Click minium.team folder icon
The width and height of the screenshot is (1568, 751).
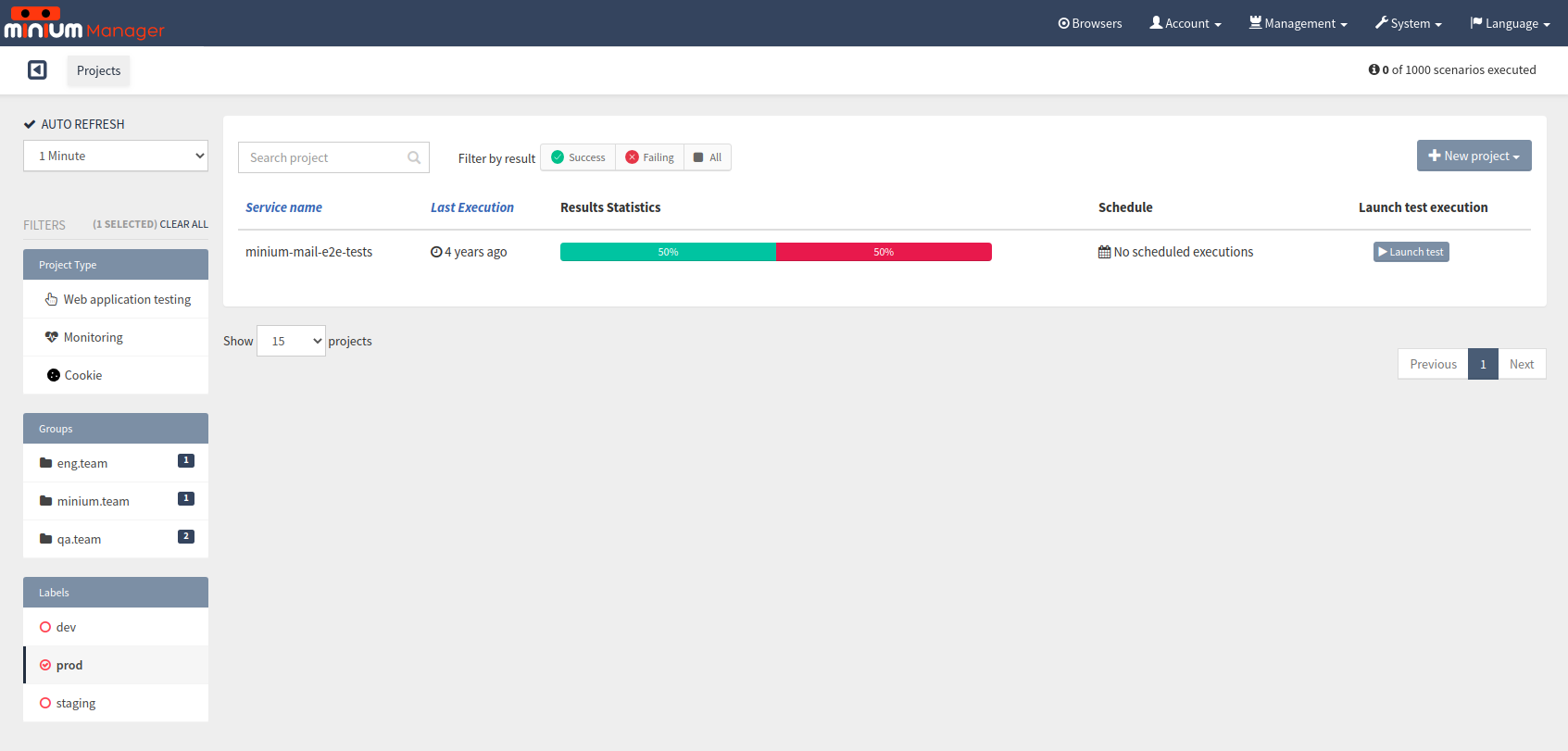click(x=45, y=501)
